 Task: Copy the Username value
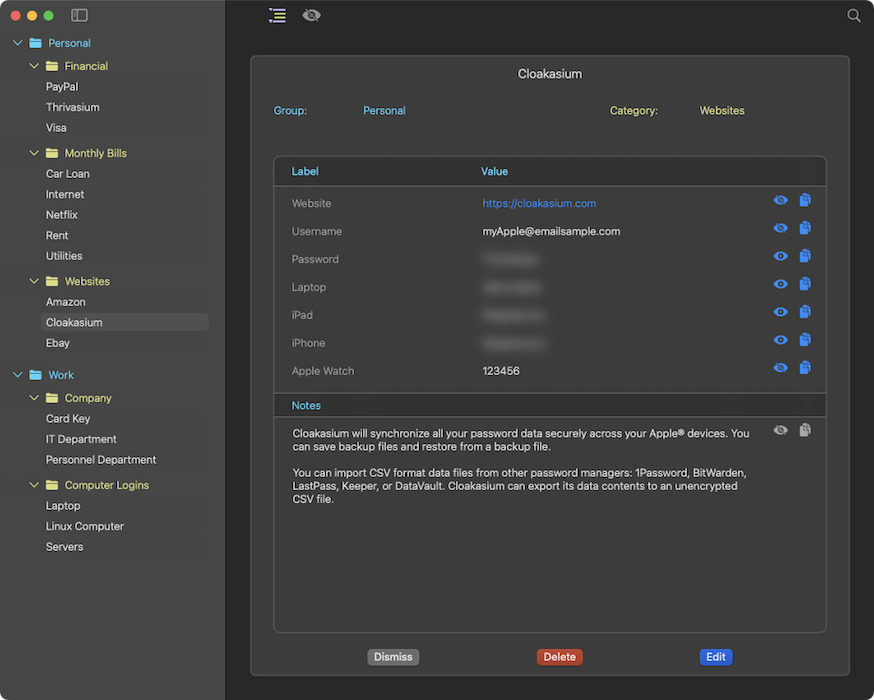pyautogui.click(x=805, y=229)
